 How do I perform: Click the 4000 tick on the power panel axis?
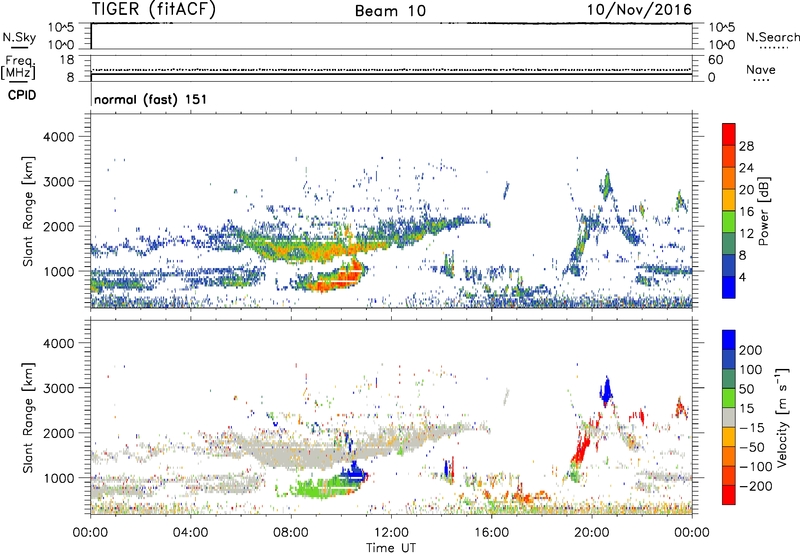click(x=58, y=137)
